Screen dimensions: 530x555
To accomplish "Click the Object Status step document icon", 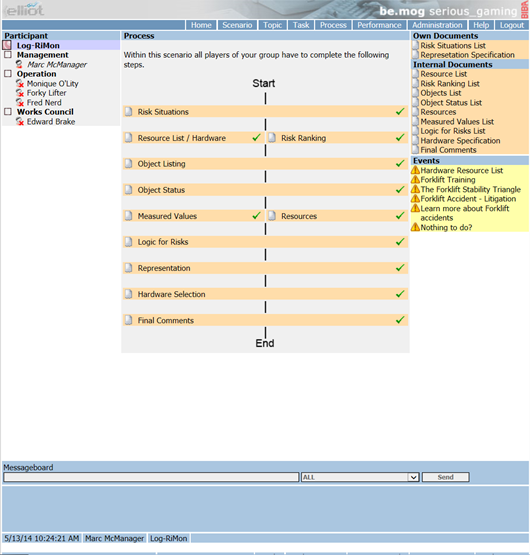I will 129,190.
